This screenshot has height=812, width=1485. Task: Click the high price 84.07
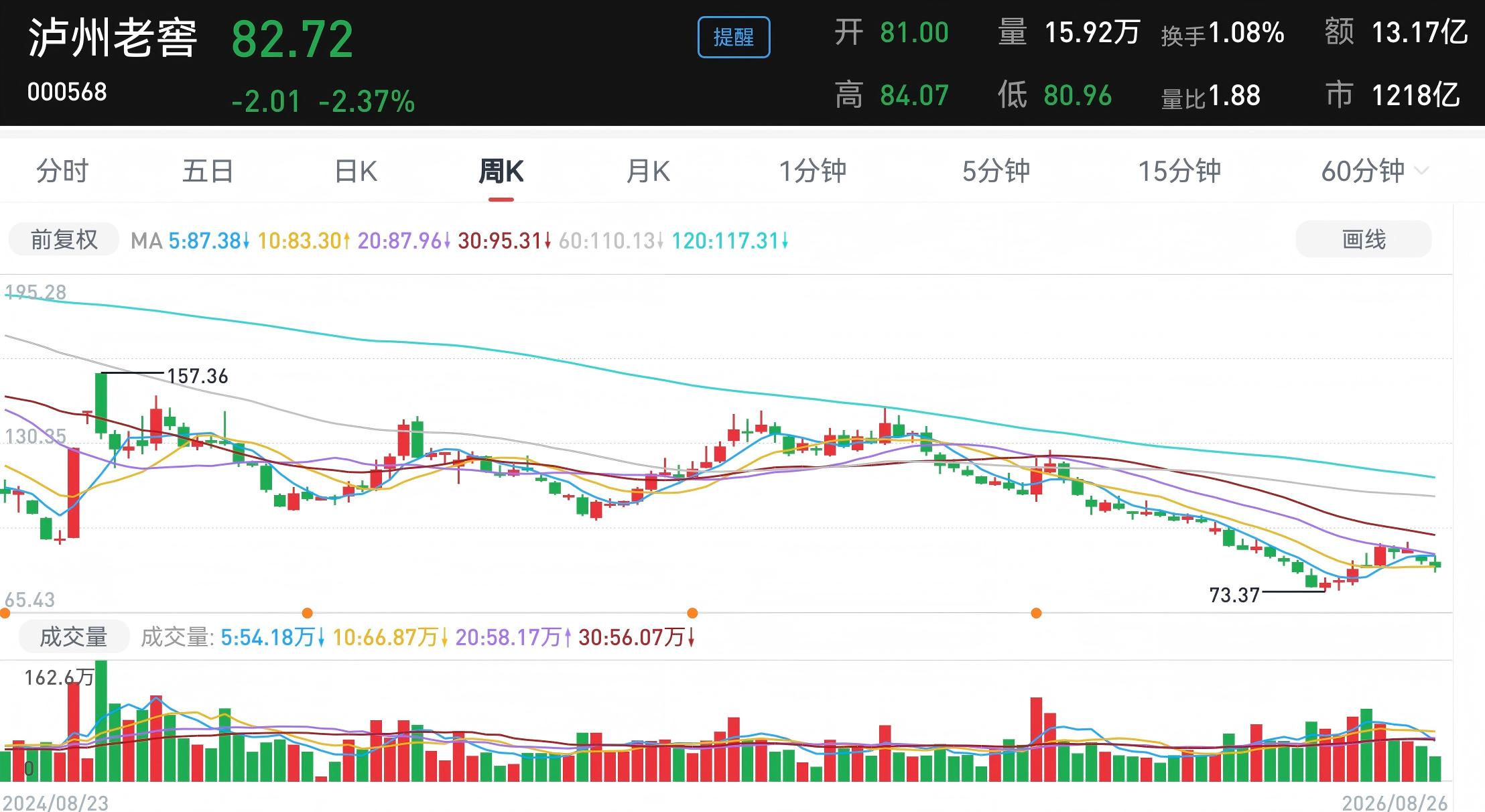click(915, 95)
